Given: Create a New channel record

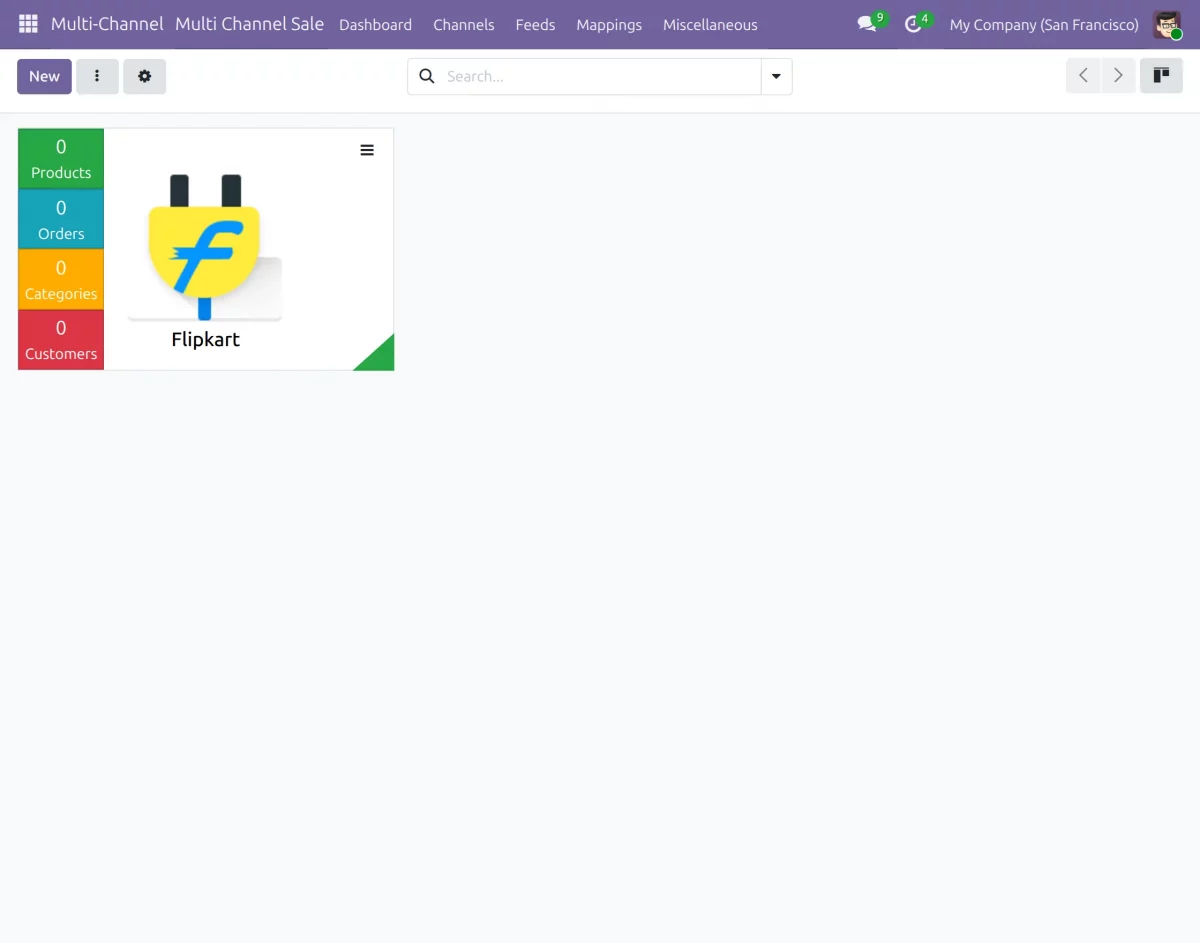Looking at the screenshot, I should pyautogui.click(x=44, y=76).
